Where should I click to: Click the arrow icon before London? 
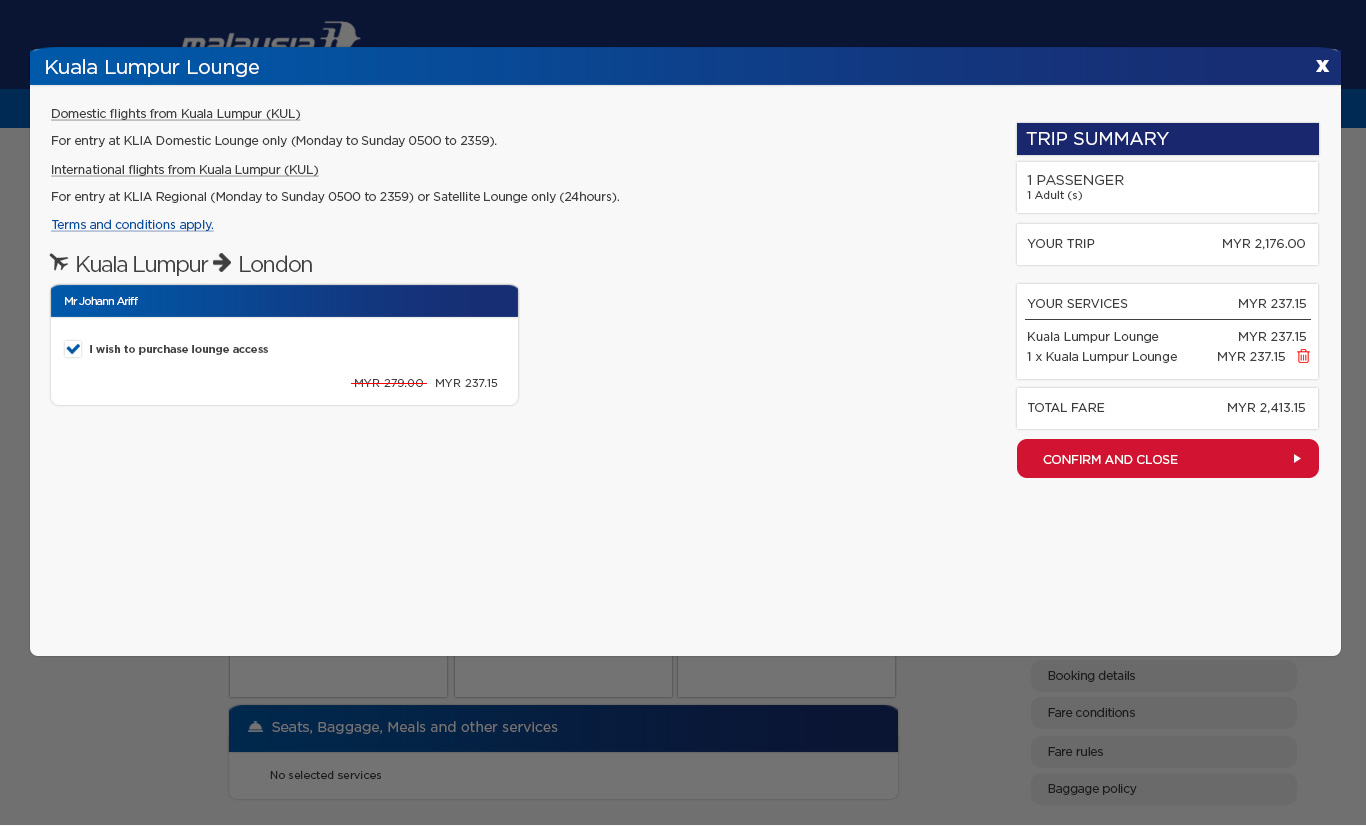[222, 263]
